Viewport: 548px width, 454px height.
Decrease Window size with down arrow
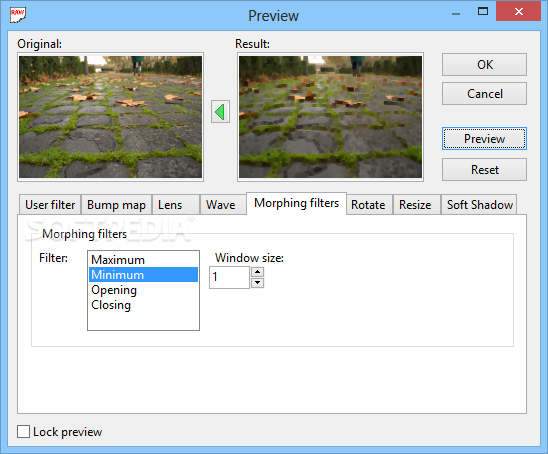[x=258, y=283]
